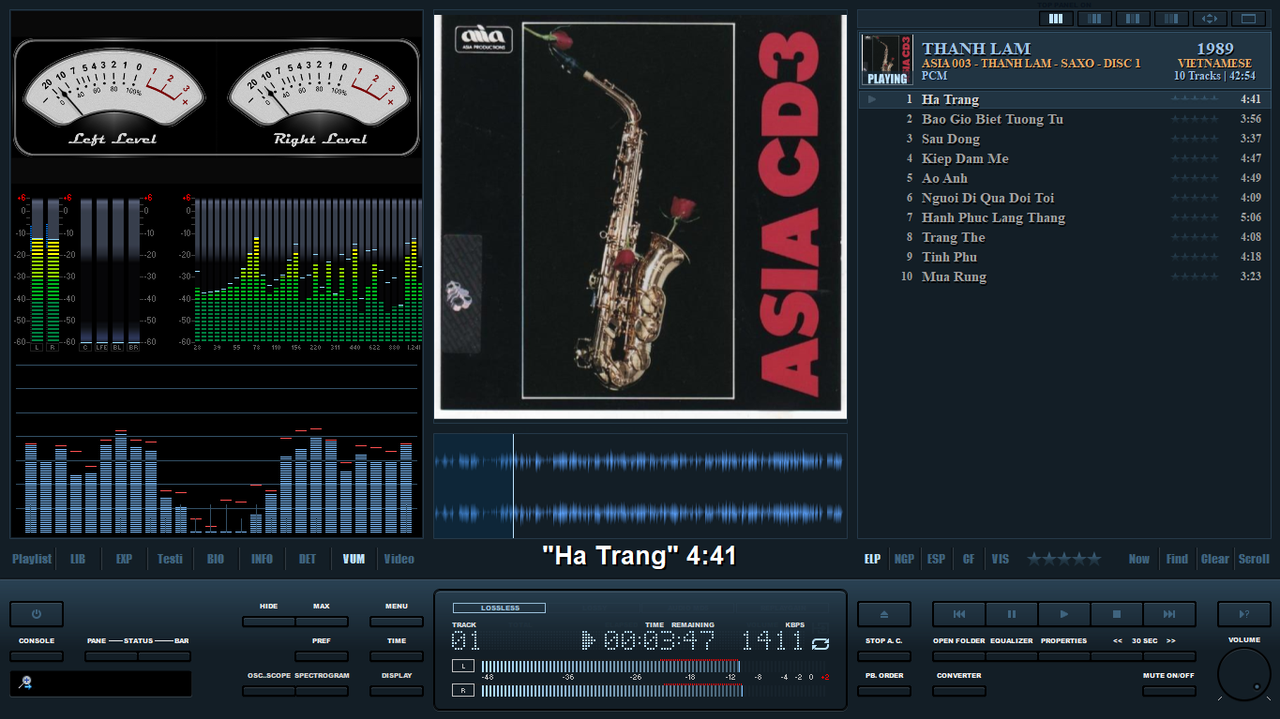Click the playing icon beside Ha Trang
This screenshot has width=1280, height=719.
click(x=872, y=99)
